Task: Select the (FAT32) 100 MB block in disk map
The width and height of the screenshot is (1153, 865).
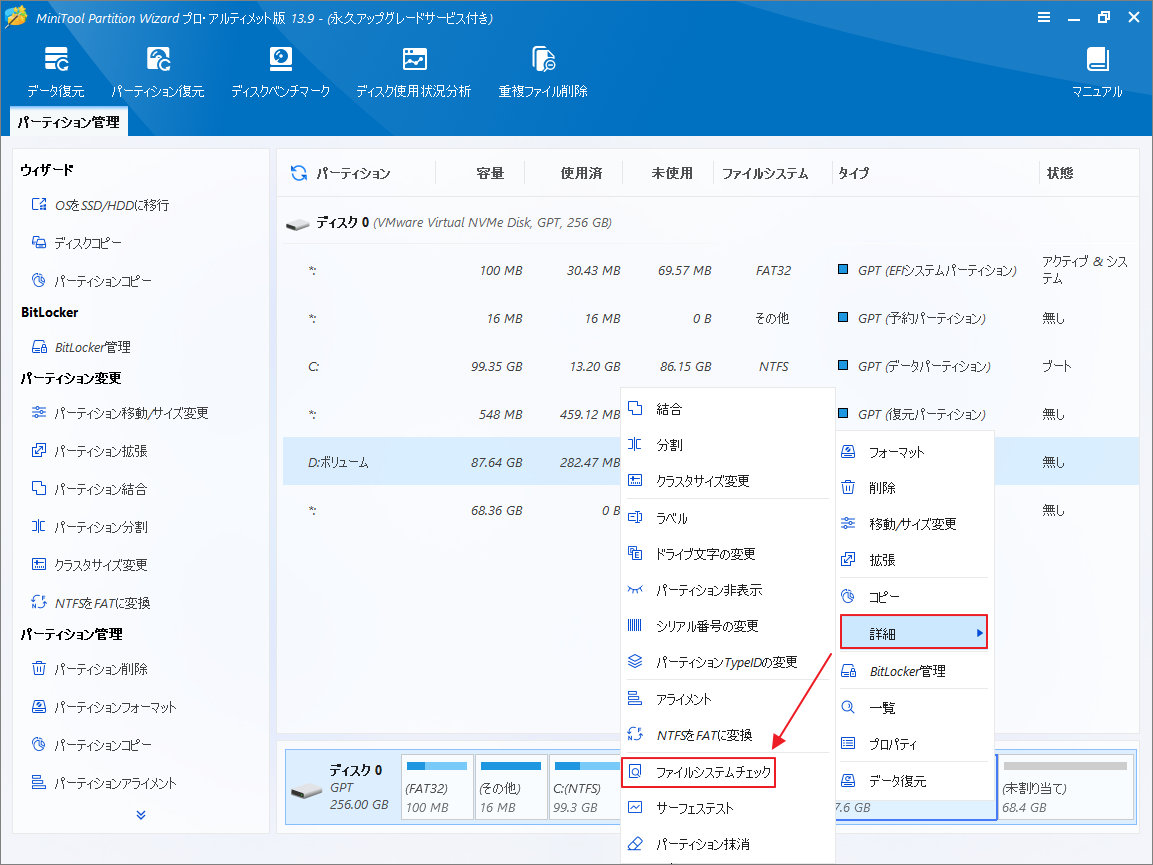Action: point(437,786)
